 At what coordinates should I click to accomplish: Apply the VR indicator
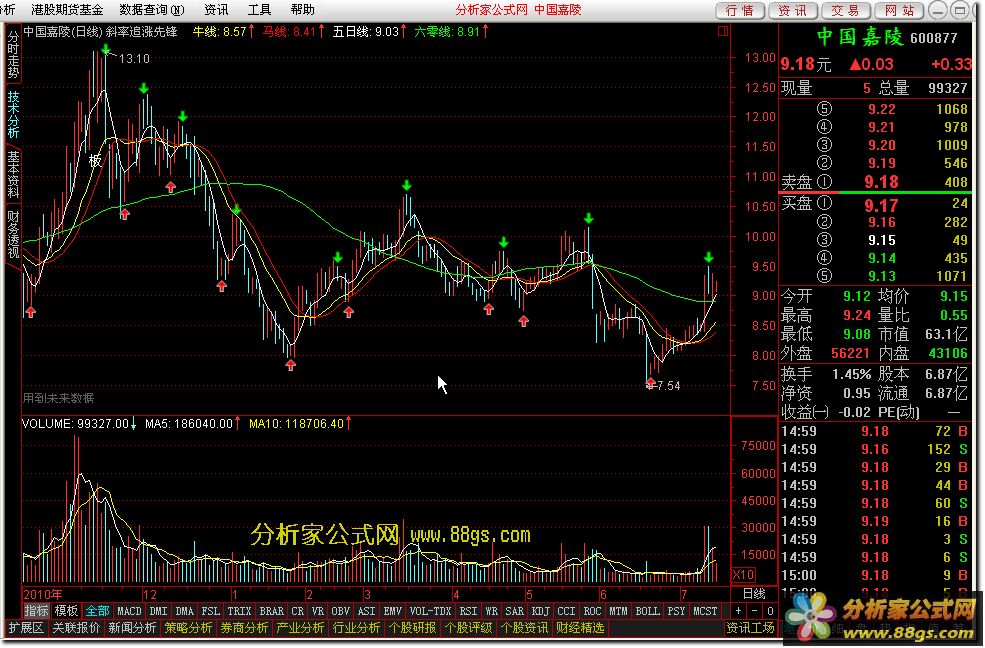tap(318, 611)
